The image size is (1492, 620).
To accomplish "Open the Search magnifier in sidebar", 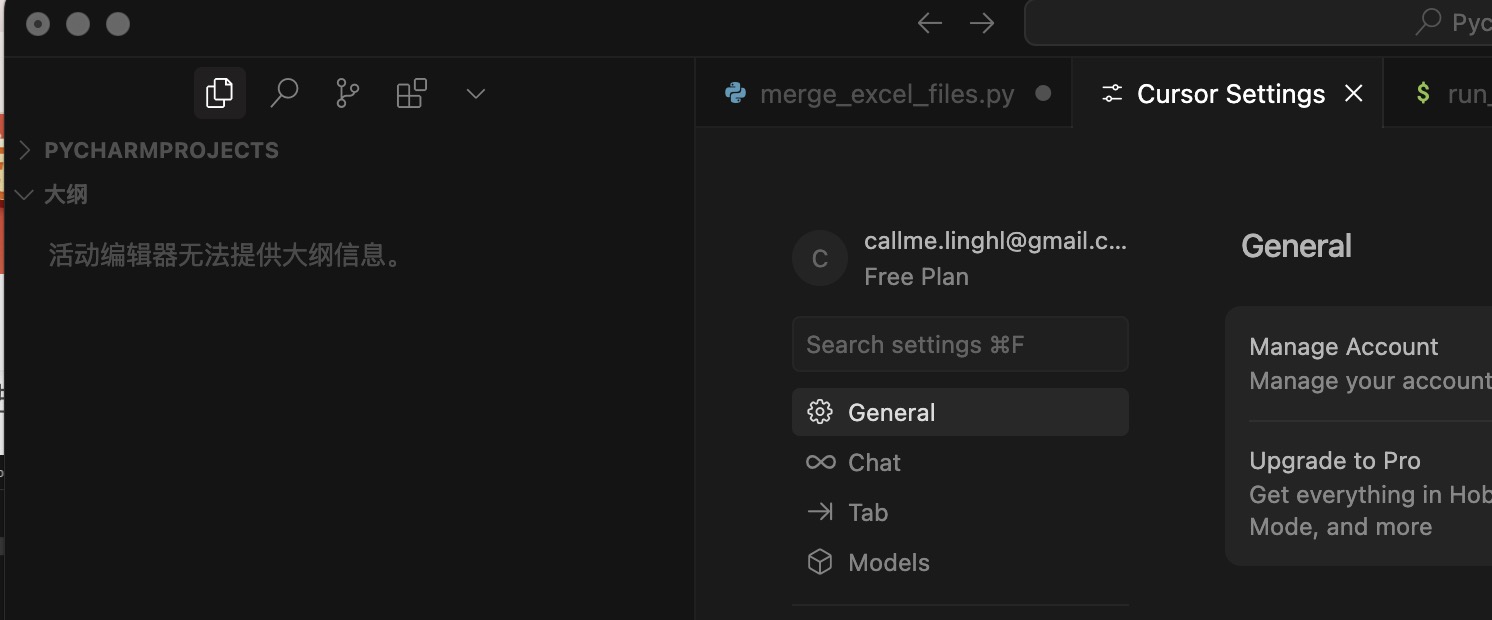I will (x=284, y=94).
